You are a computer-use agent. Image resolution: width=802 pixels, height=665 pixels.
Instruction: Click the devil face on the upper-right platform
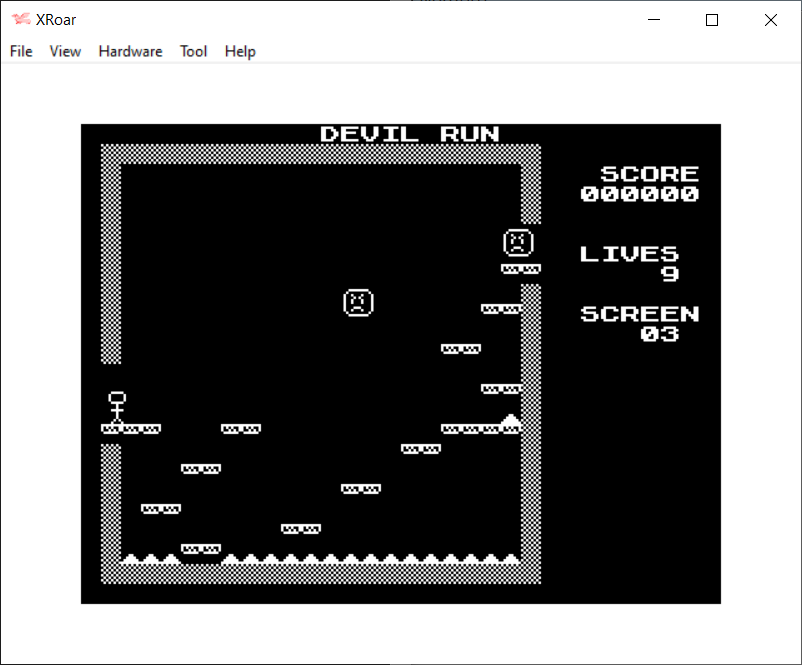pos(517,242)
